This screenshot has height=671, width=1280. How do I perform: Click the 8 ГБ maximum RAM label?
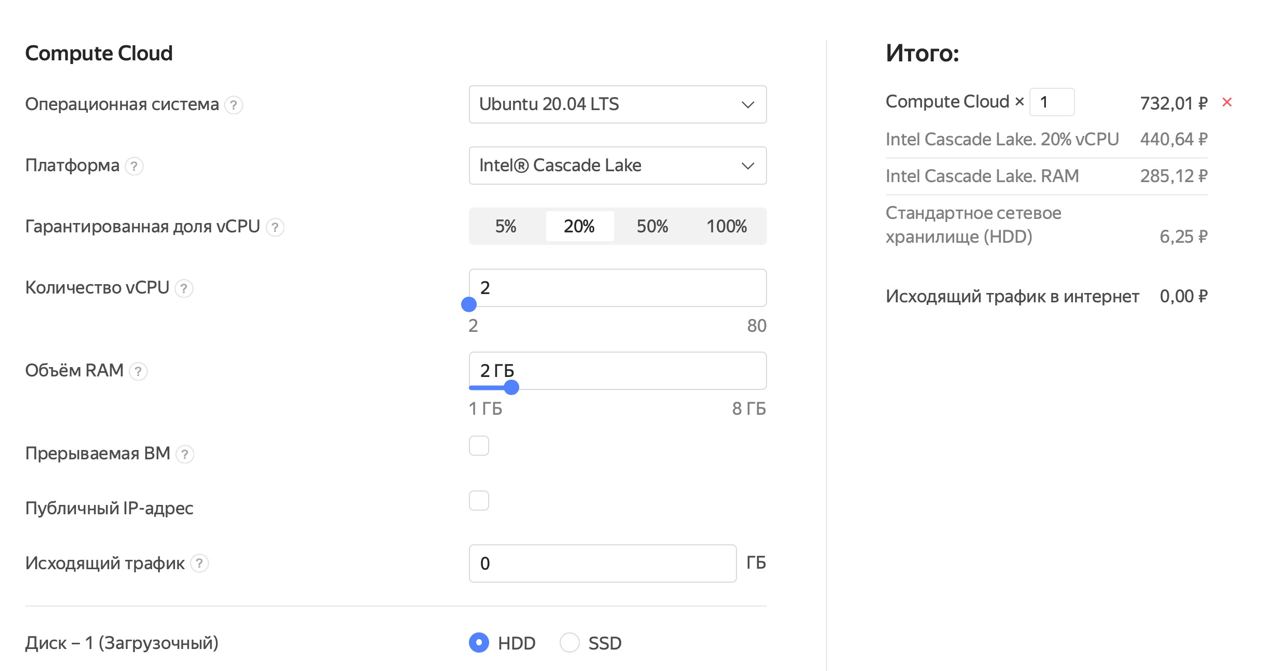click(x=749, y=409)
